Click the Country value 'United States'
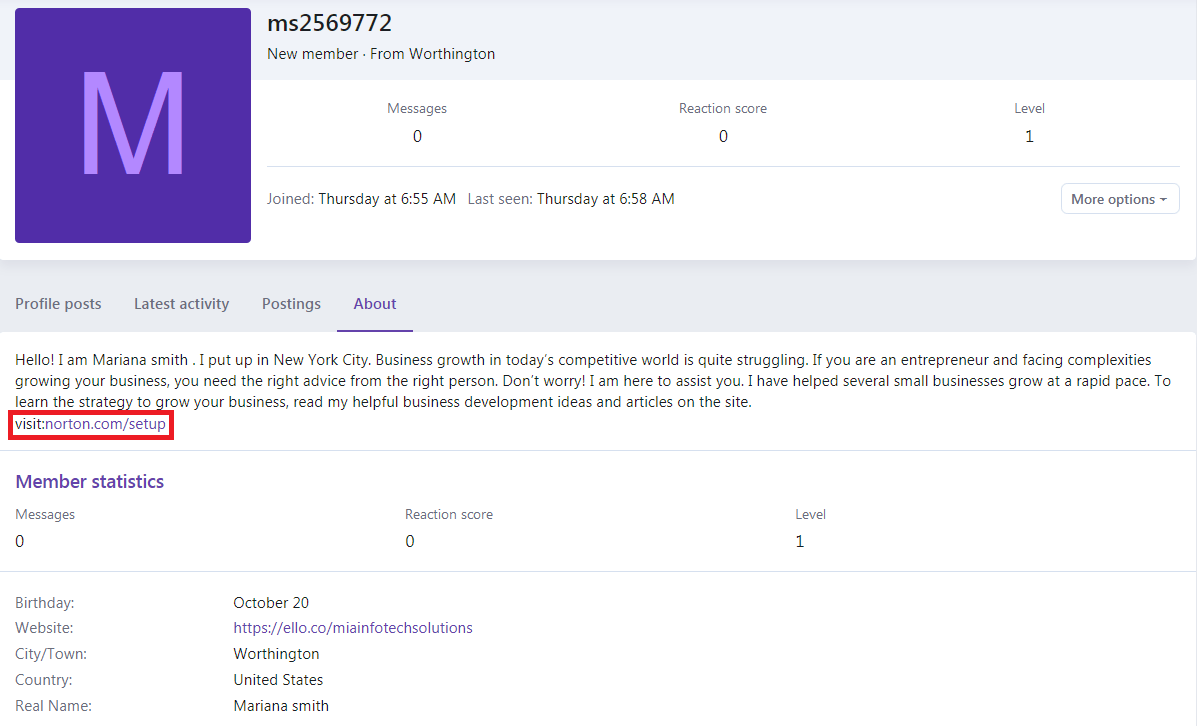The image size is (1197, 726). 278,679
